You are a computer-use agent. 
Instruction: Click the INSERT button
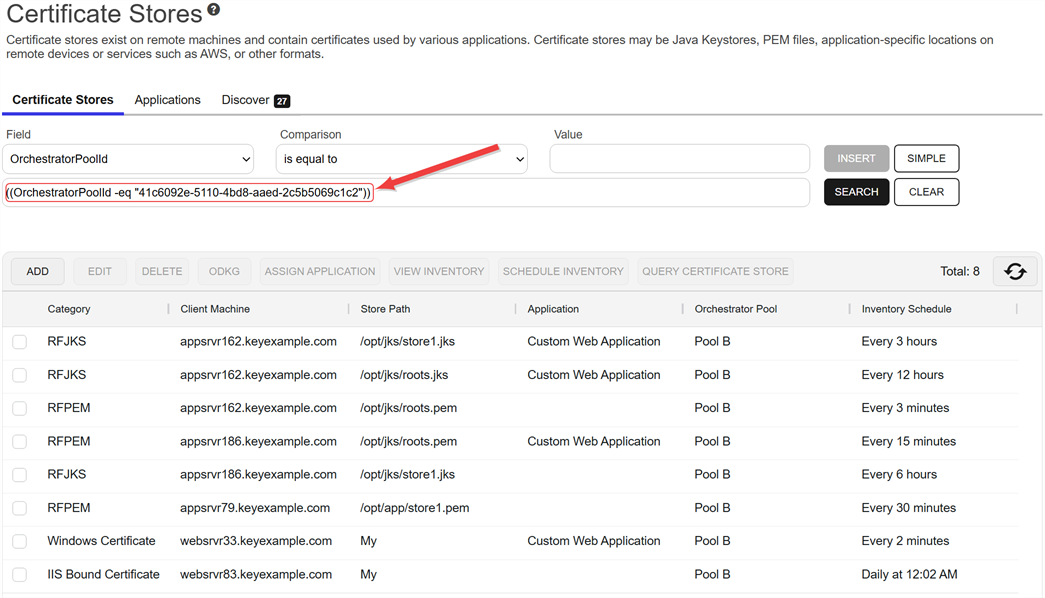[856, 159]
